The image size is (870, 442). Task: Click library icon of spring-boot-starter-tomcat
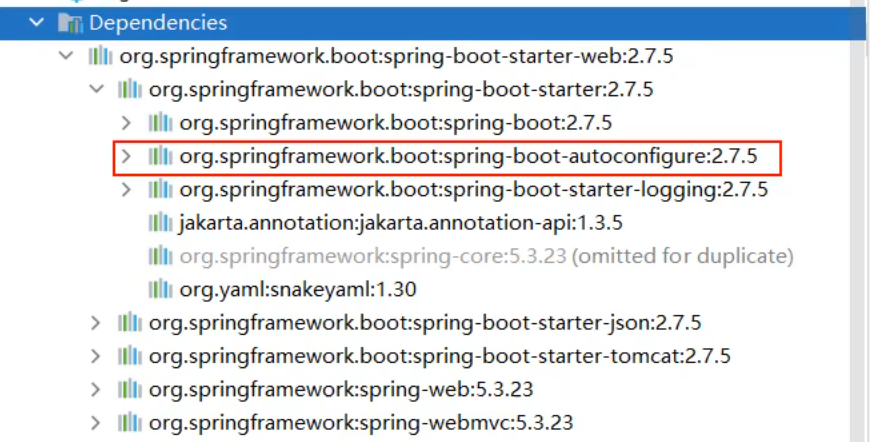point(130,356)
